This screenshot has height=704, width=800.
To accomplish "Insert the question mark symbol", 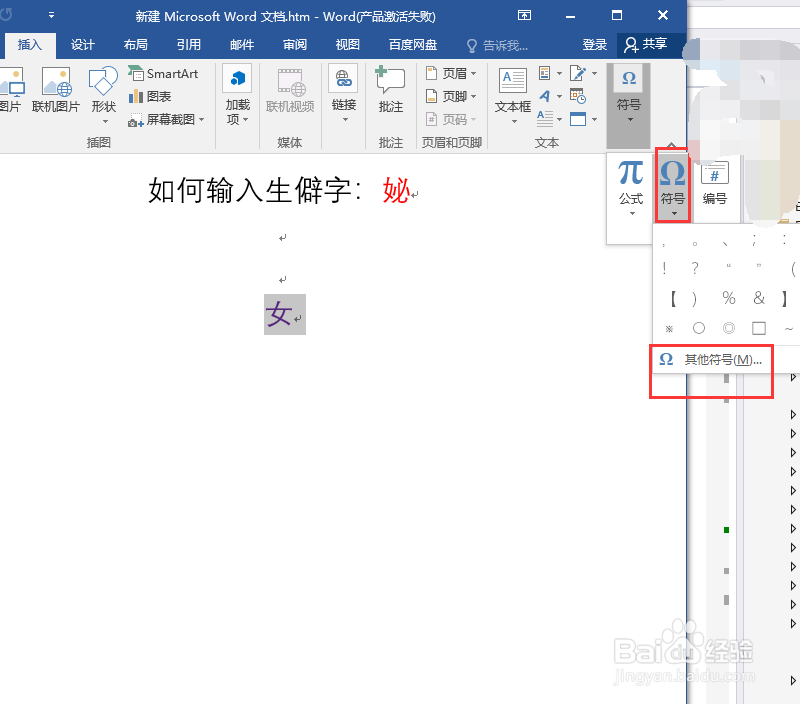I will point(695,268).
